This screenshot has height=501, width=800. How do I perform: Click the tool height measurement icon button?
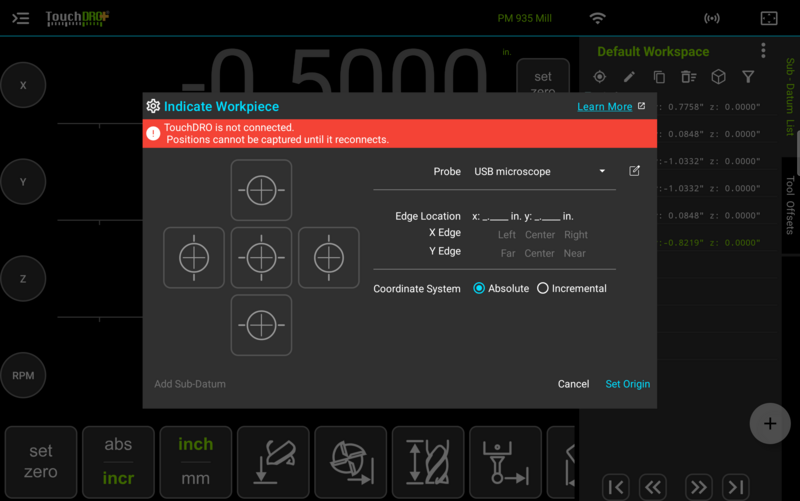[x=428, y=462]
